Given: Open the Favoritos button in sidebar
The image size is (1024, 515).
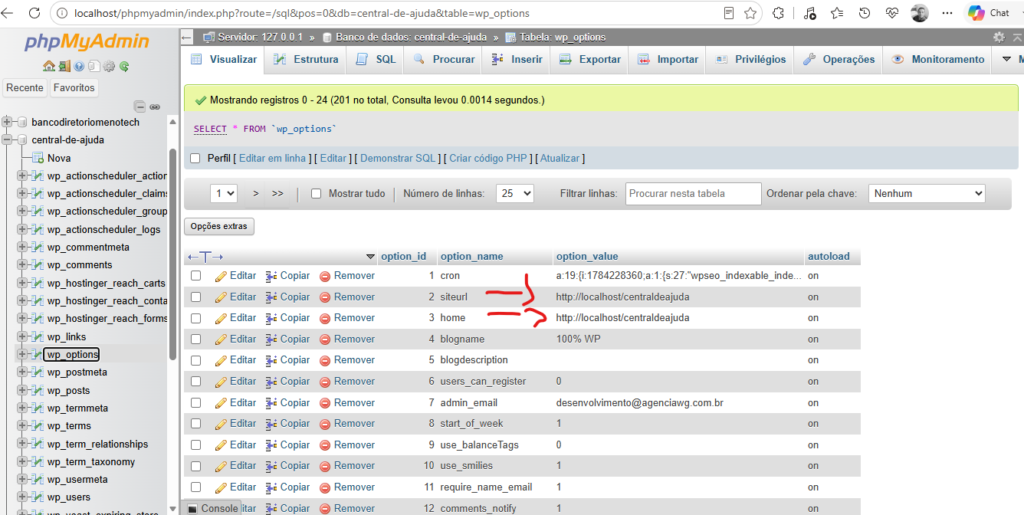Looking at the screenshot, I should tap(74, 87).
